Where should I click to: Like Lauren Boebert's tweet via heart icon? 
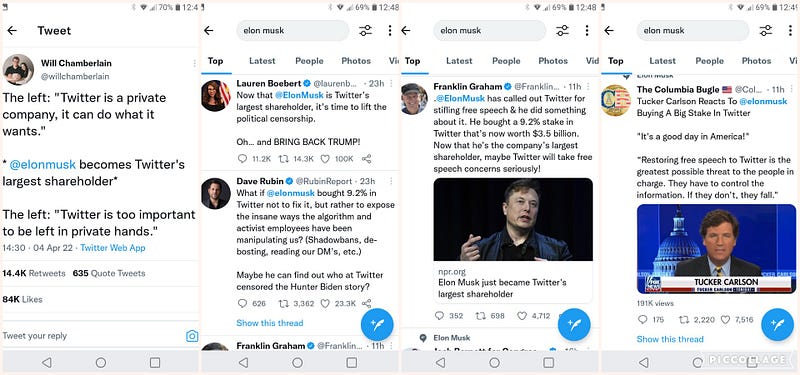[x=325, y=159]
